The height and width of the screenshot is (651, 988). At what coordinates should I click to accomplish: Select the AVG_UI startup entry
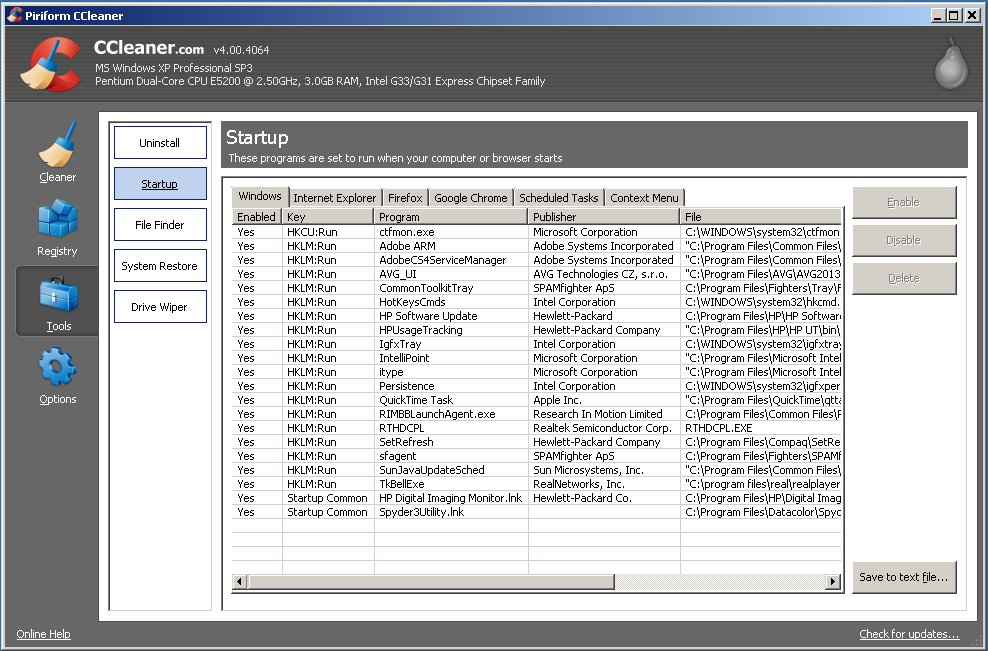[x=537, y=274]
